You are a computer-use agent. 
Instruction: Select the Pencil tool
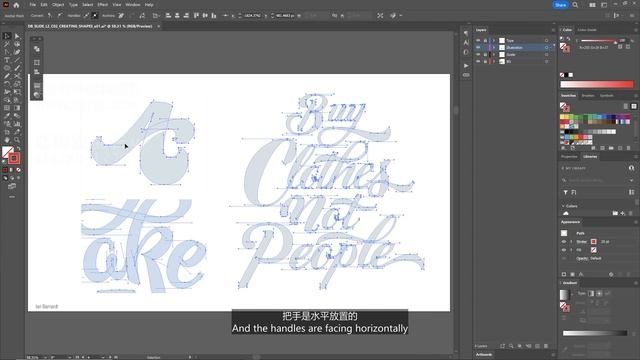(7, 76)
